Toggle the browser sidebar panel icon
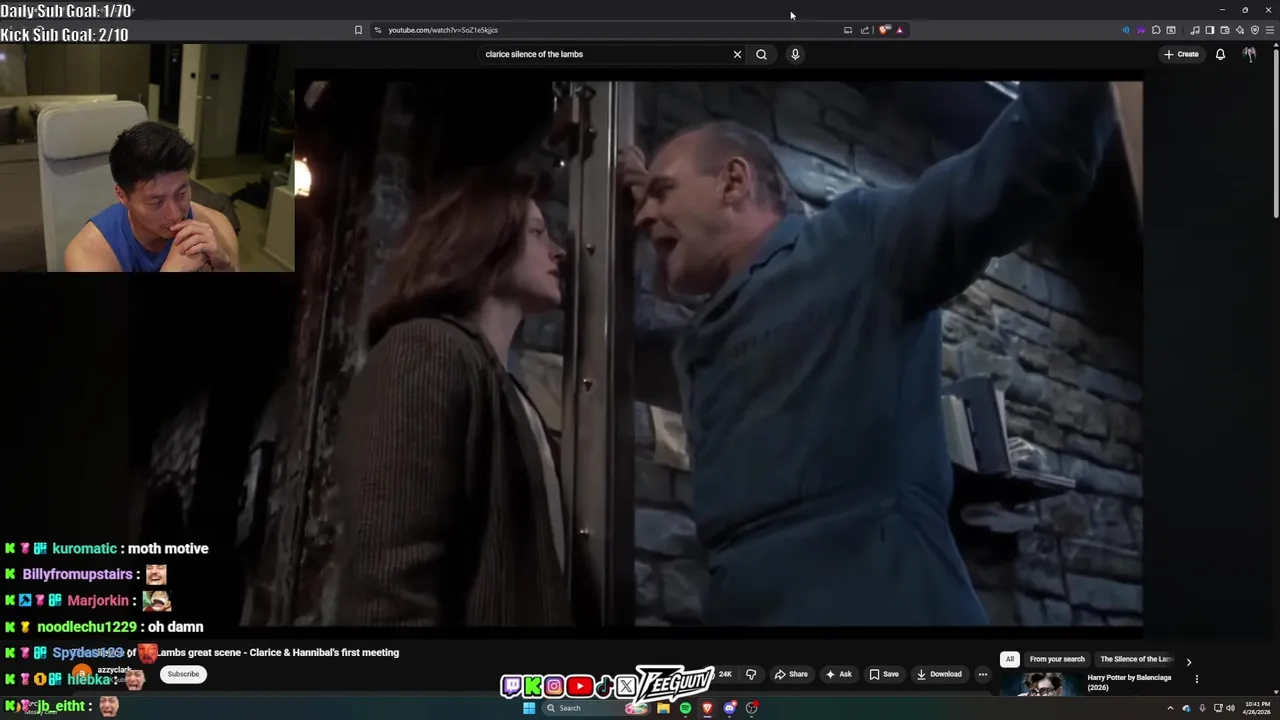Image resolution: width=1280 pixels, height=720 pixels. pyautogui.click(x=1210, y=30)
